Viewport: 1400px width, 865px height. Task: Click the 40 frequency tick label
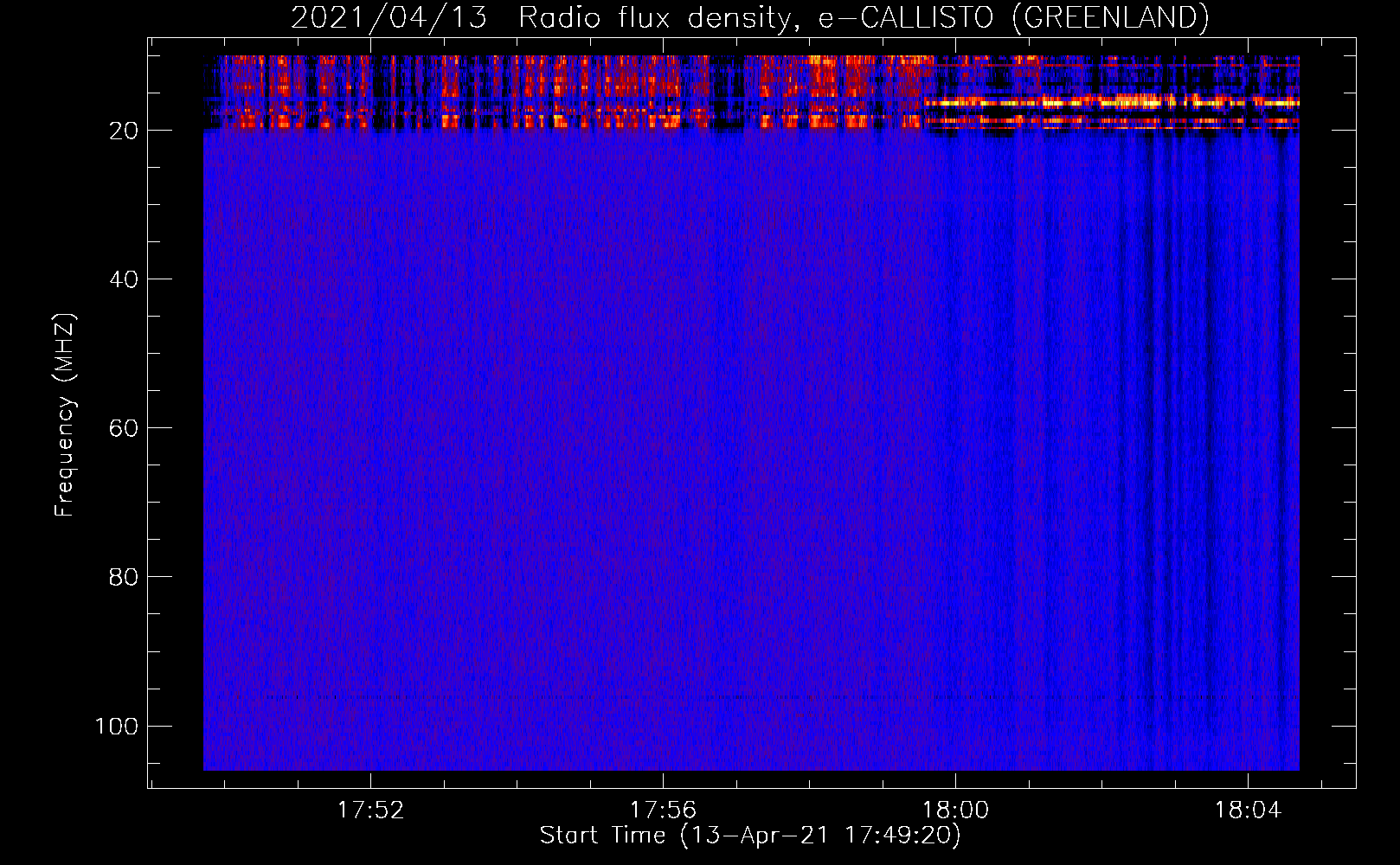click(x=123, y=279)
